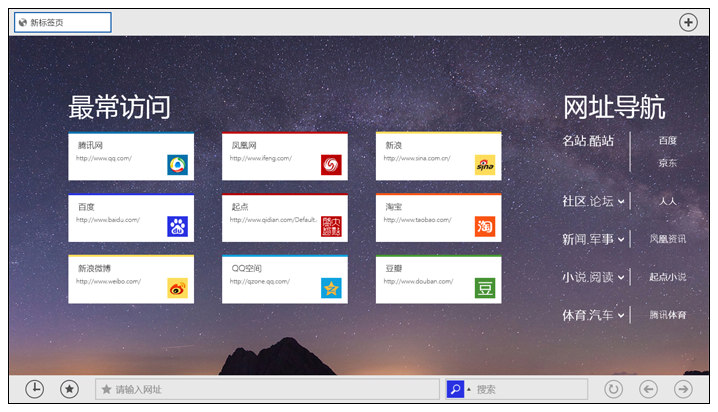
Task: Focus the 请输入网址 address field
Action: point(267,389)
